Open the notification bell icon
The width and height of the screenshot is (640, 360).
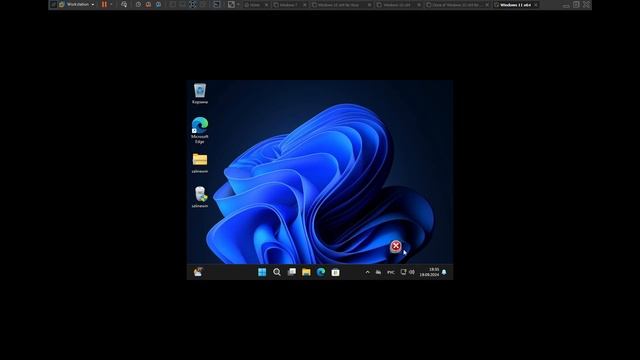click(x=444, y=272)
